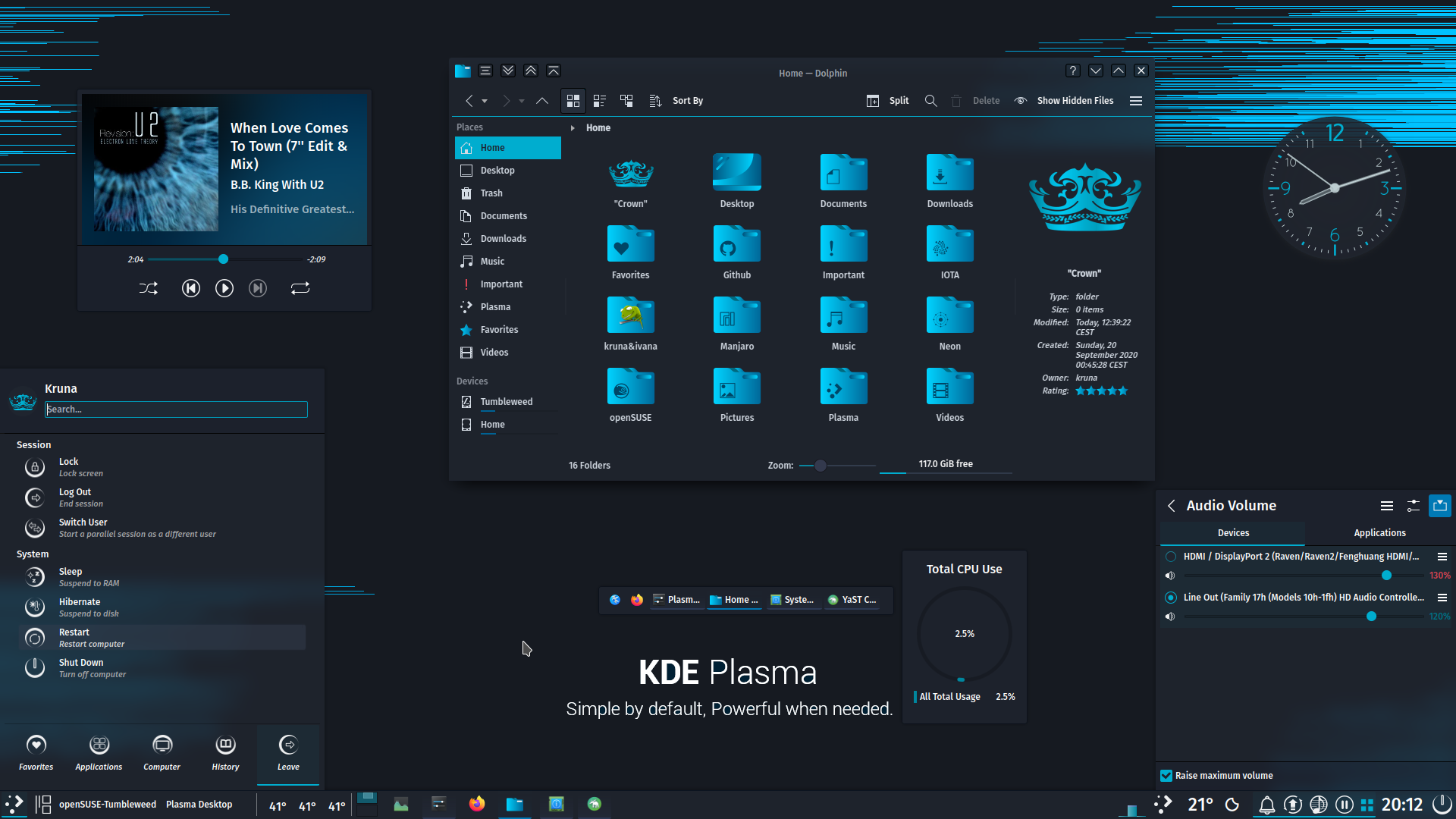Screen dimensions: 1456x819
Task: Select HDMI / DisplayPort 2 output radio
Action: point(1171,557)
